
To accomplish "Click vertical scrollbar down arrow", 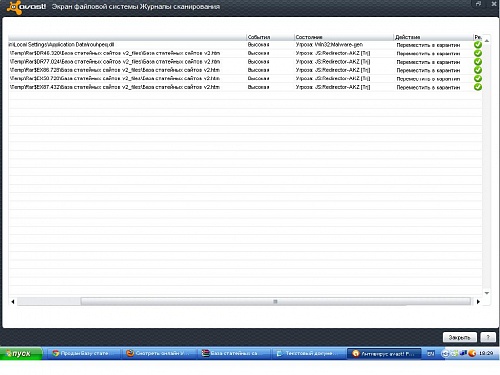I will (487, 293).
